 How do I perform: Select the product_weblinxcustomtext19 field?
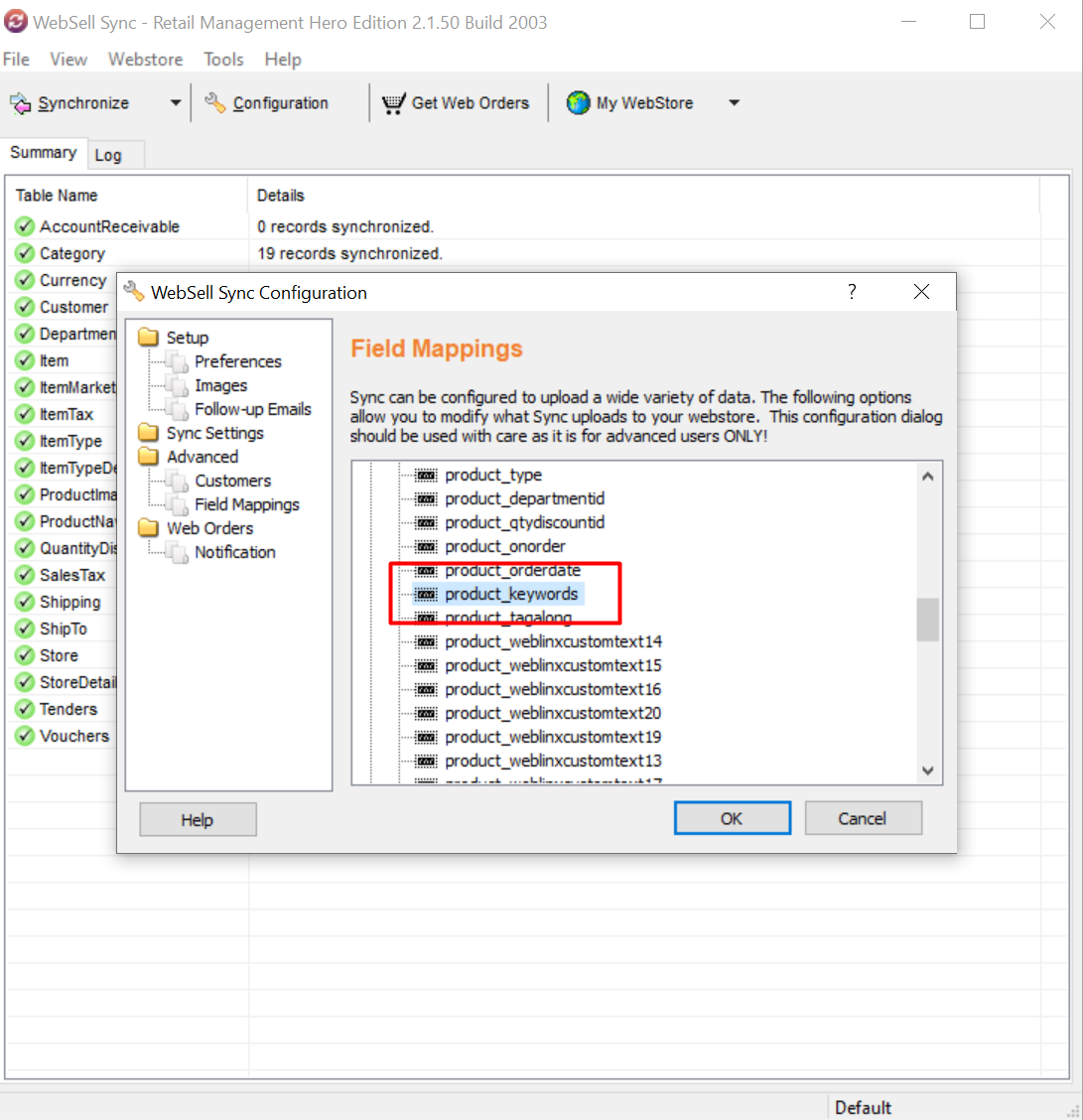(553, 737)
